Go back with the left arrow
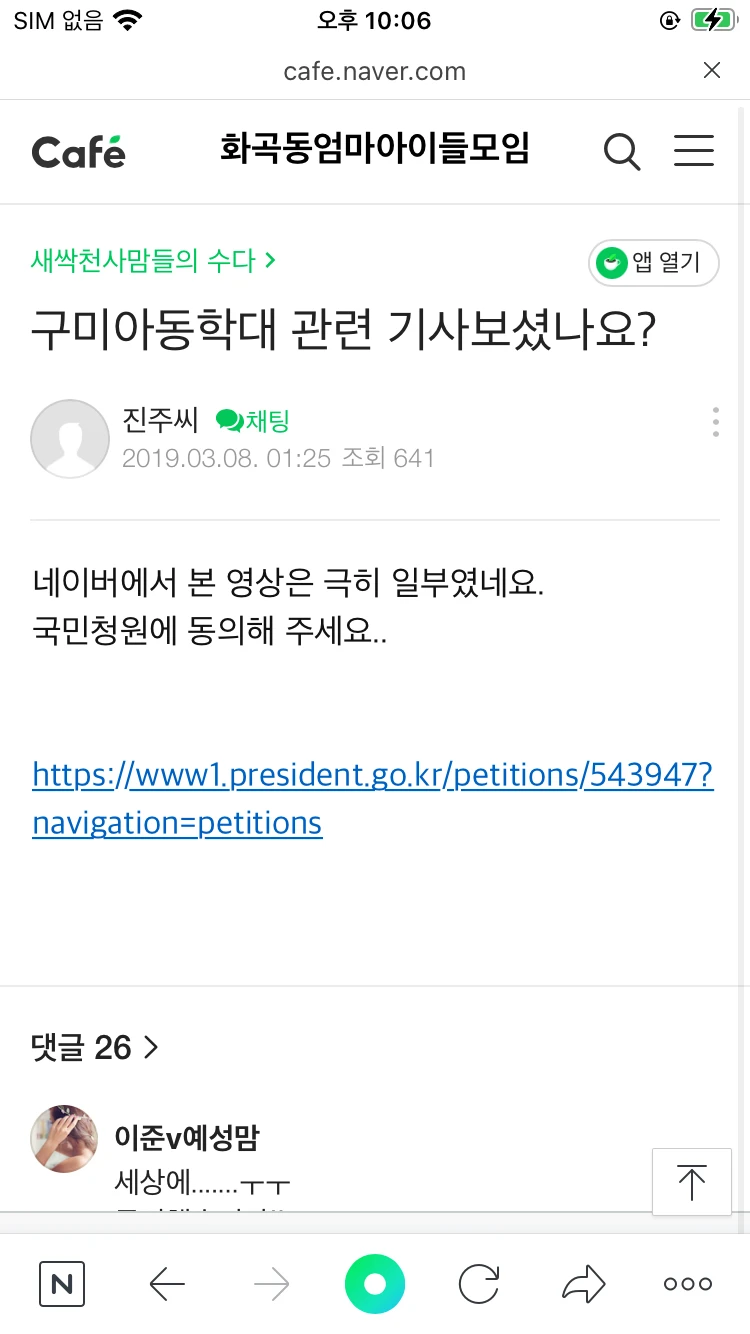 (167, 1284)
